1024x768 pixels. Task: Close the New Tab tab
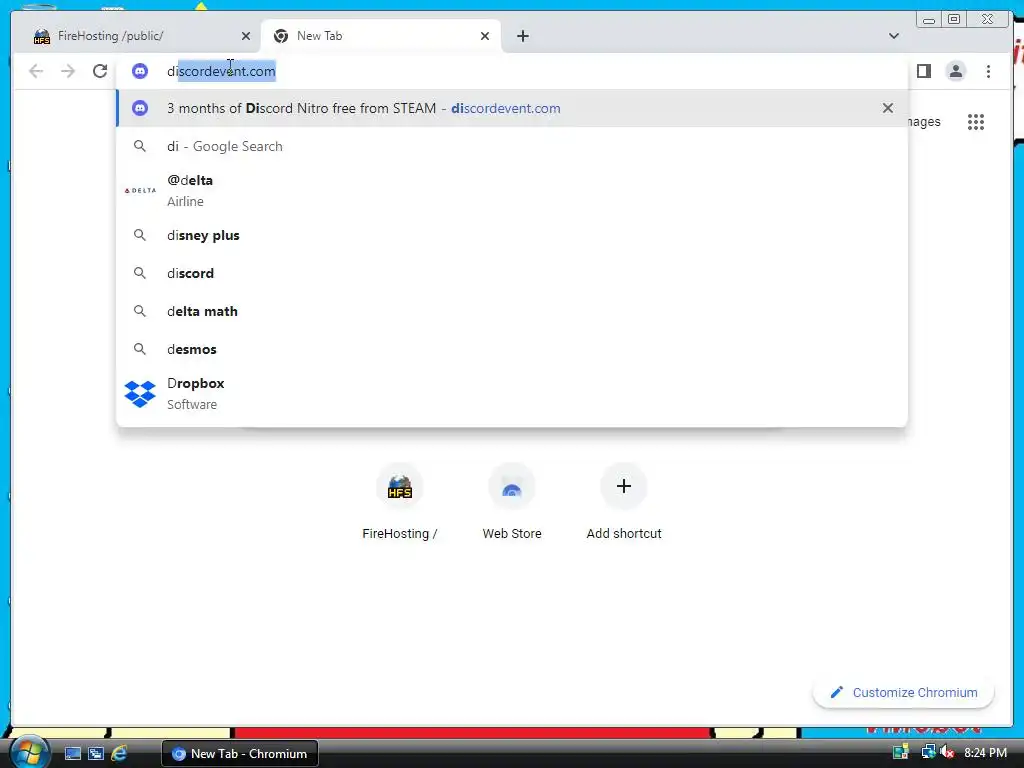[485, 36]
